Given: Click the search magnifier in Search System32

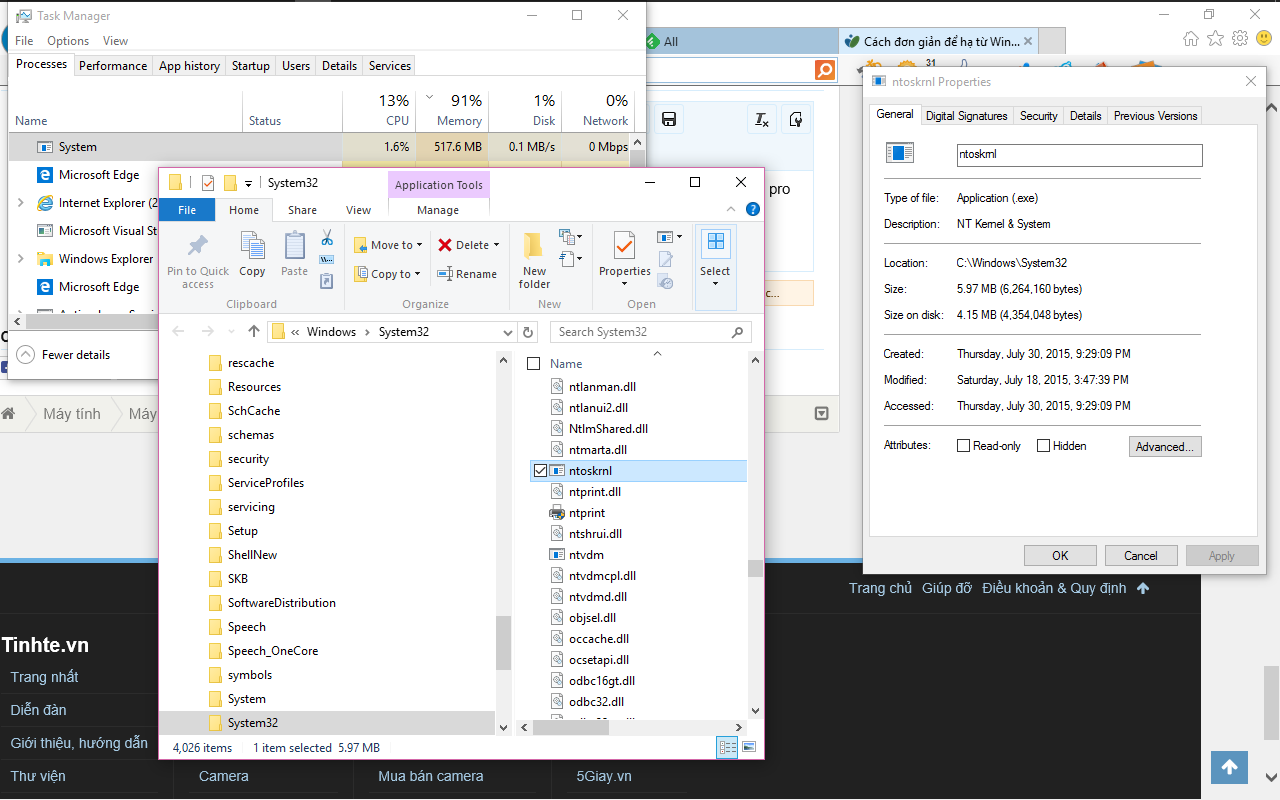Looking at the screenshot, I should click(738, 332).
